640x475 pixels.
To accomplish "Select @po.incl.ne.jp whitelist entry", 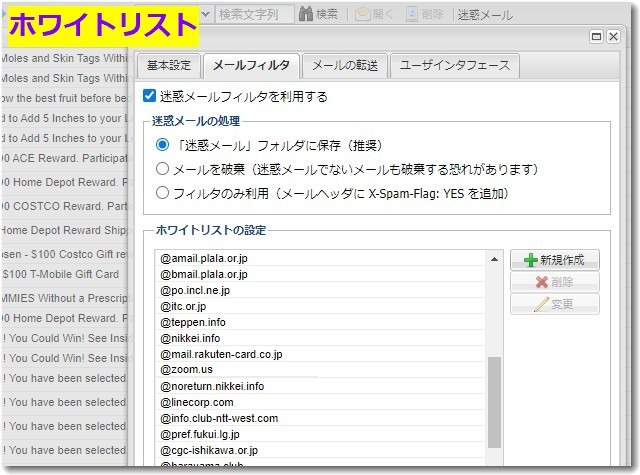I will click(x=320, y=290).
